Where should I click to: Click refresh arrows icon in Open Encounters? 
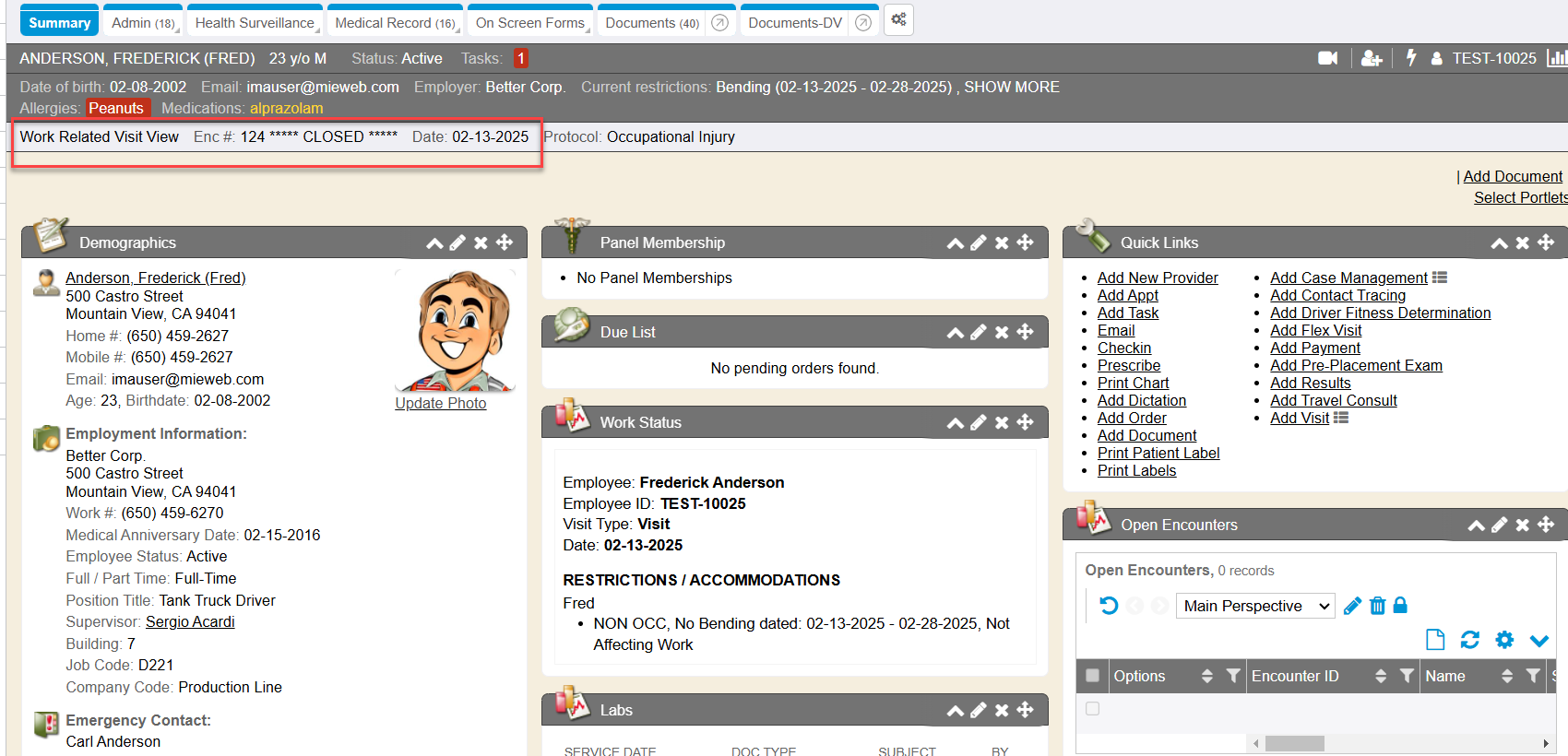(1470, 640)
